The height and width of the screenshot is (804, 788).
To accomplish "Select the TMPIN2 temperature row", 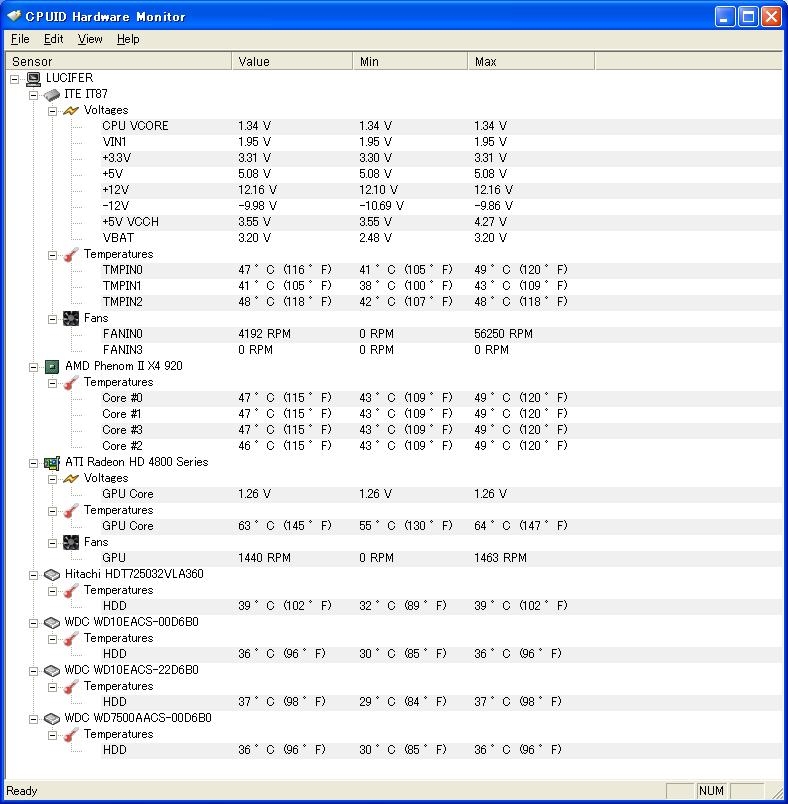I will pos(442,302).
